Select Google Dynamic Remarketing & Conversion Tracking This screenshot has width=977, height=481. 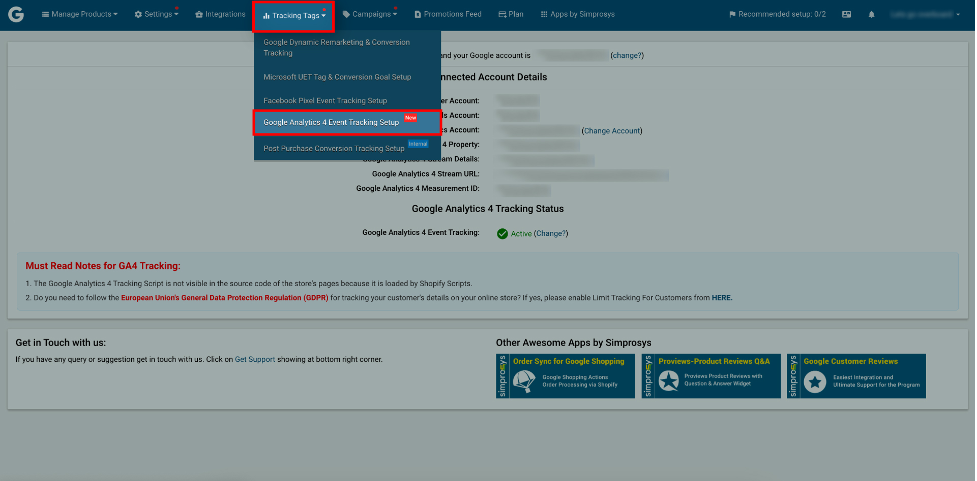(347, 48)
